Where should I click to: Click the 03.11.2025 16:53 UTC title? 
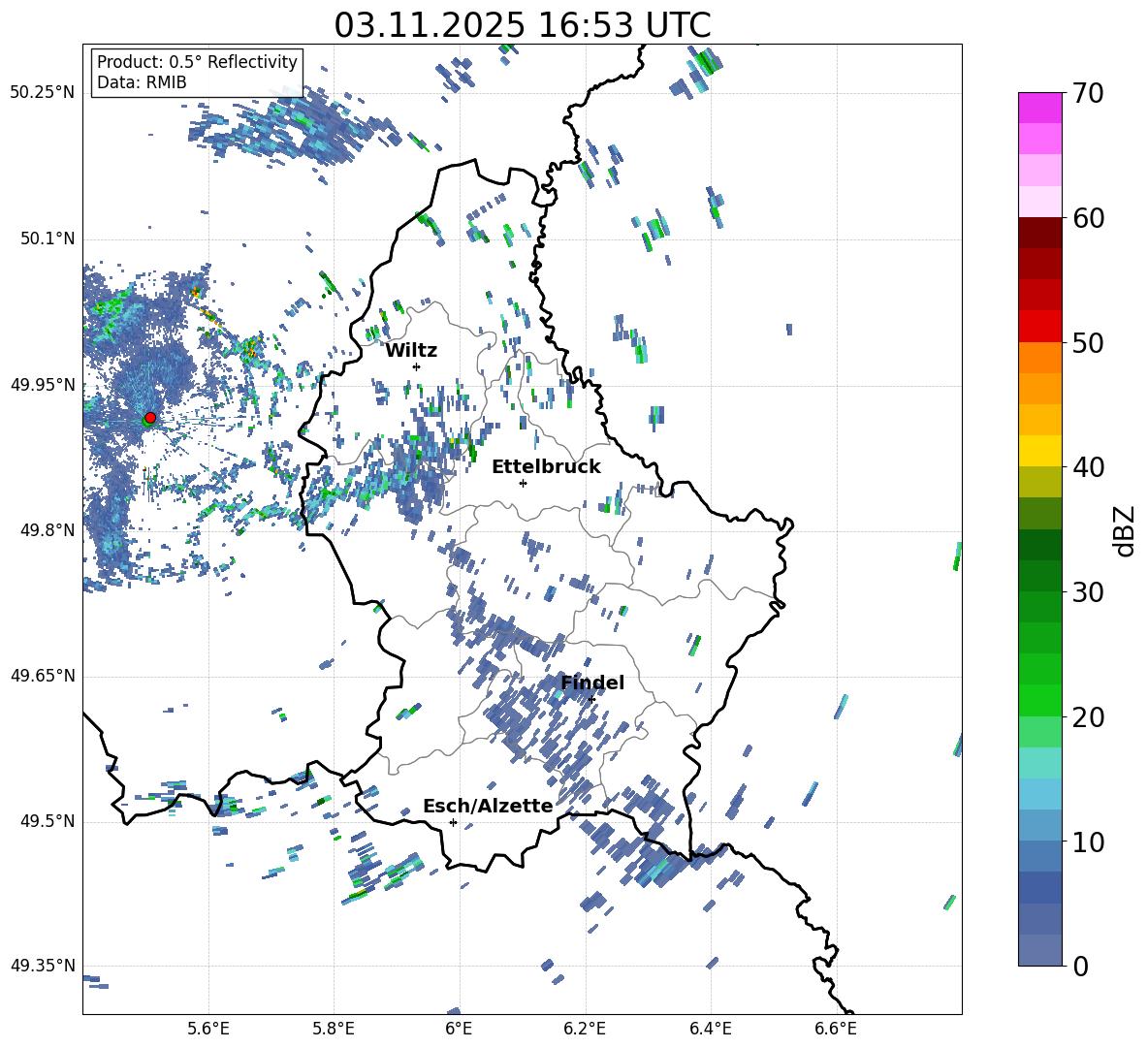tap(522, 25)
